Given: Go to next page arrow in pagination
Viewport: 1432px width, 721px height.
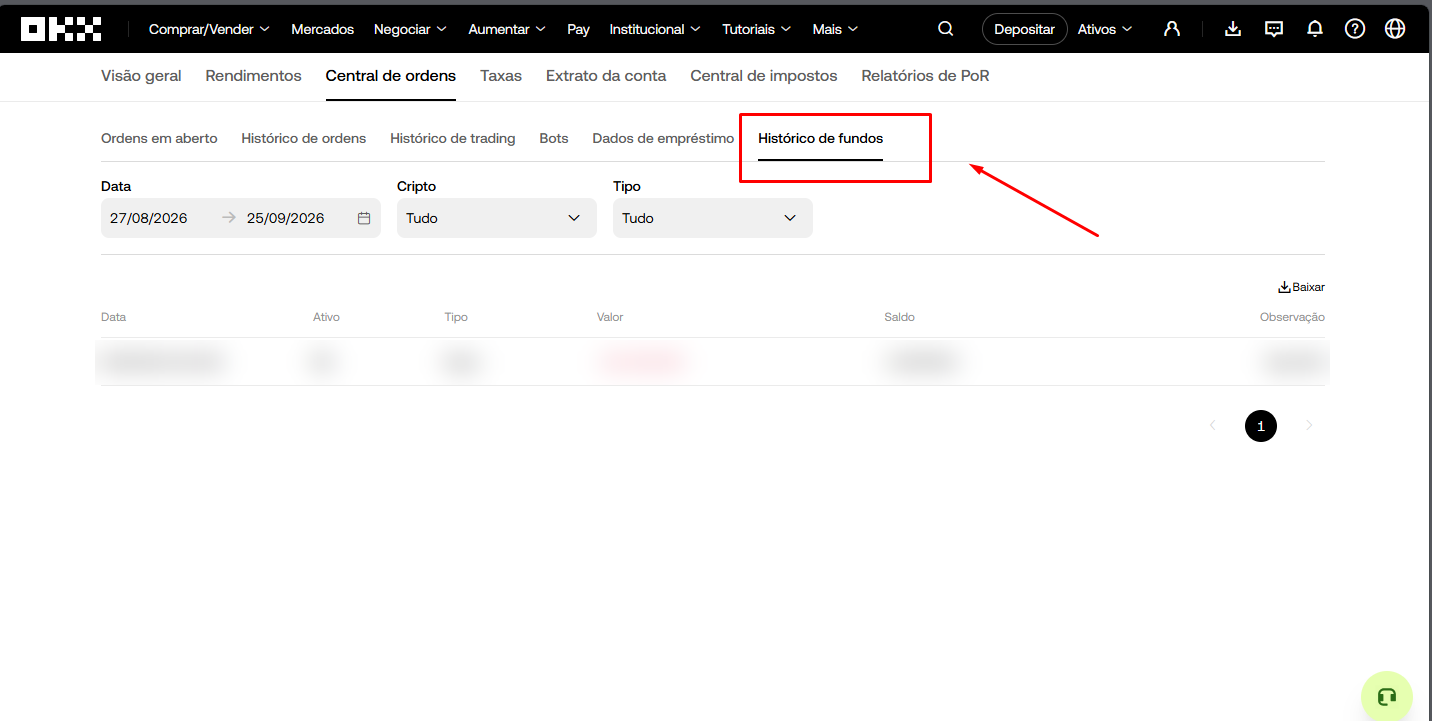Looking at the screenshot, I should pos(1309,426).
